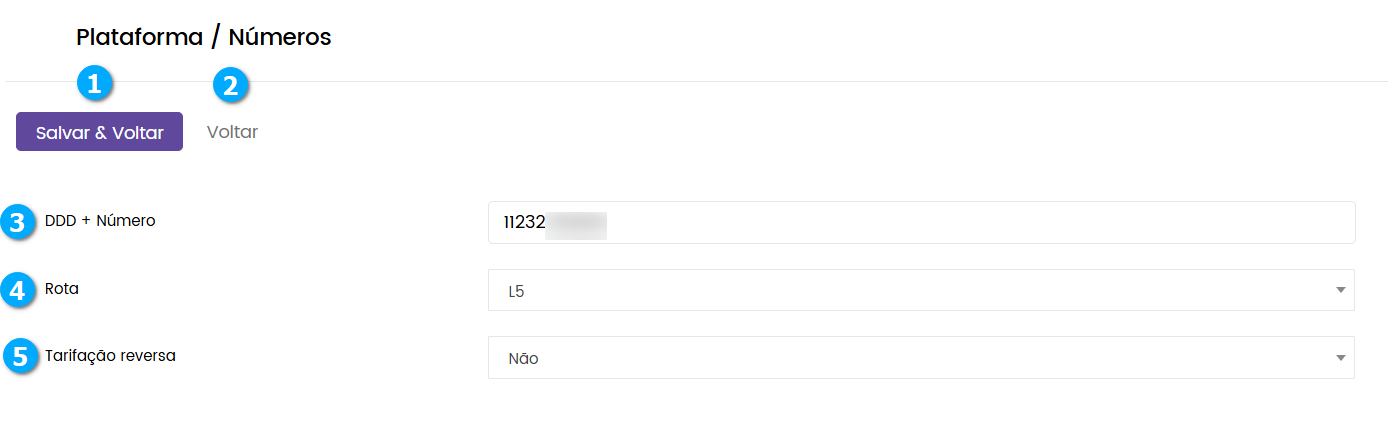
Task: Select the L5 value in Rota field
Action: pyautogui.click(x=517, y=291)
